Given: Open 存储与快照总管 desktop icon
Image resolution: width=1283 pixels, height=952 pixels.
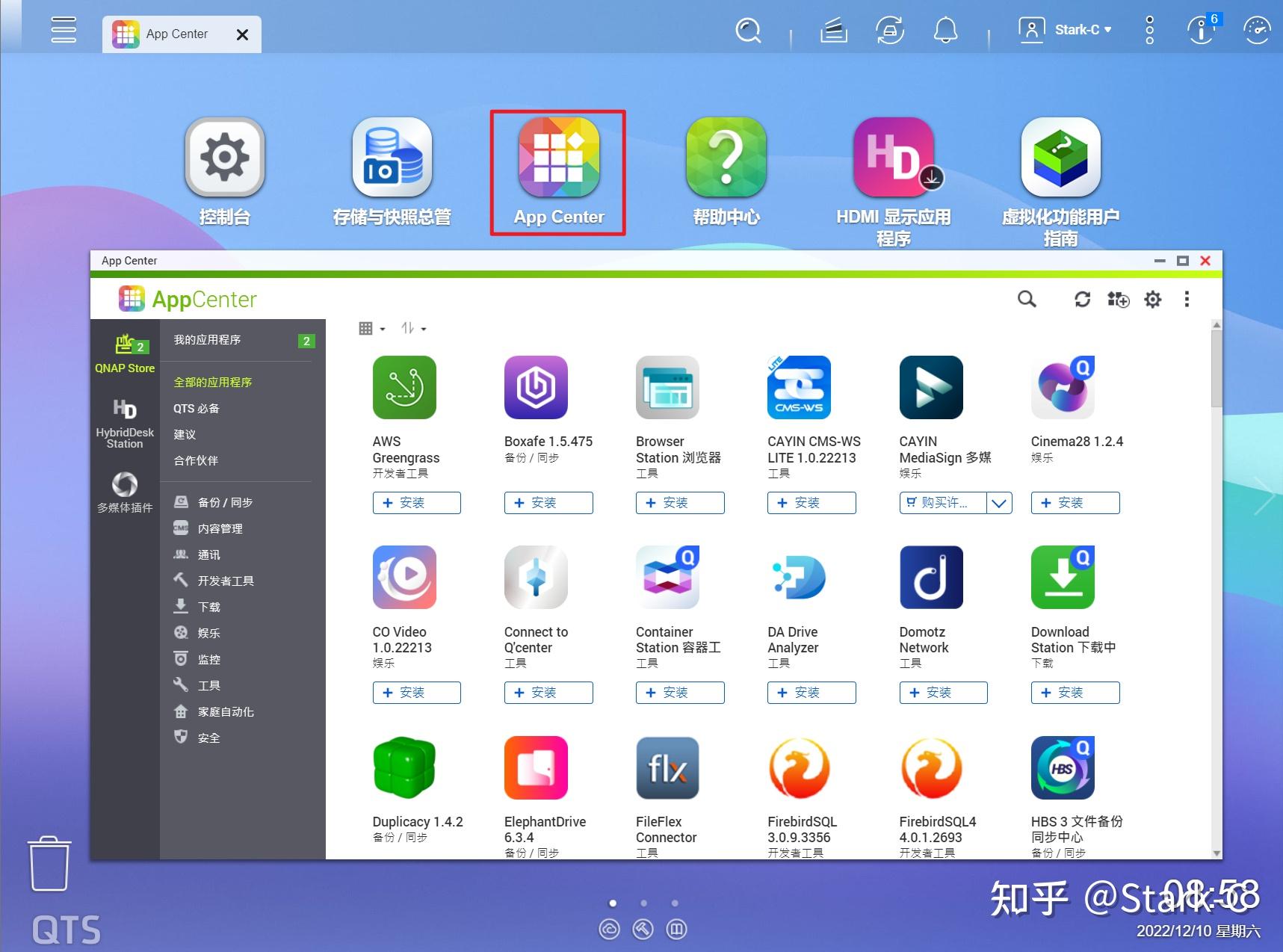Looking at the screenshot, I should tap(392, 172).
